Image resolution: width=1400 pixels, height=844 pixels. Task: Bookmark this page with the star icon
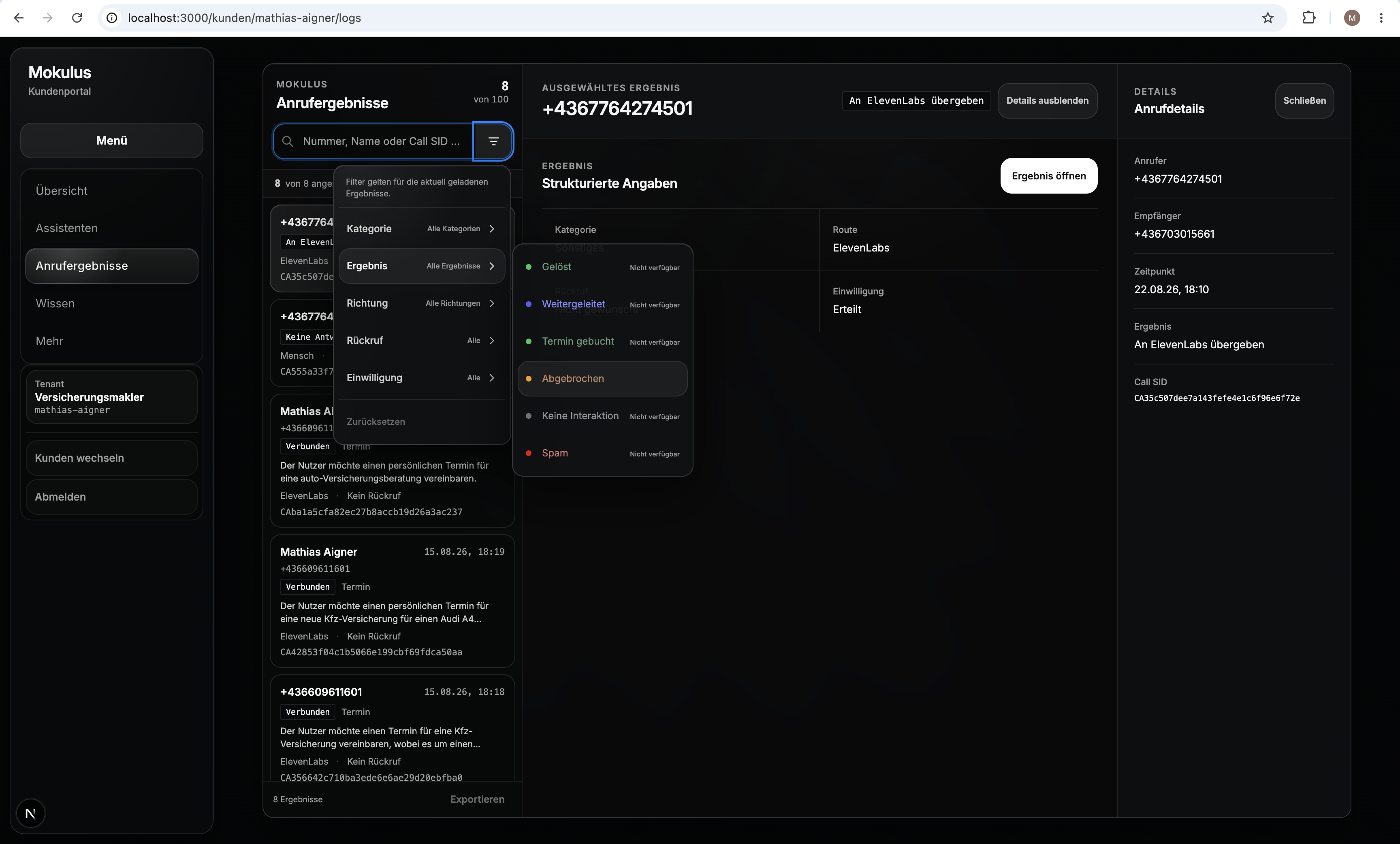pos(1268,17)
